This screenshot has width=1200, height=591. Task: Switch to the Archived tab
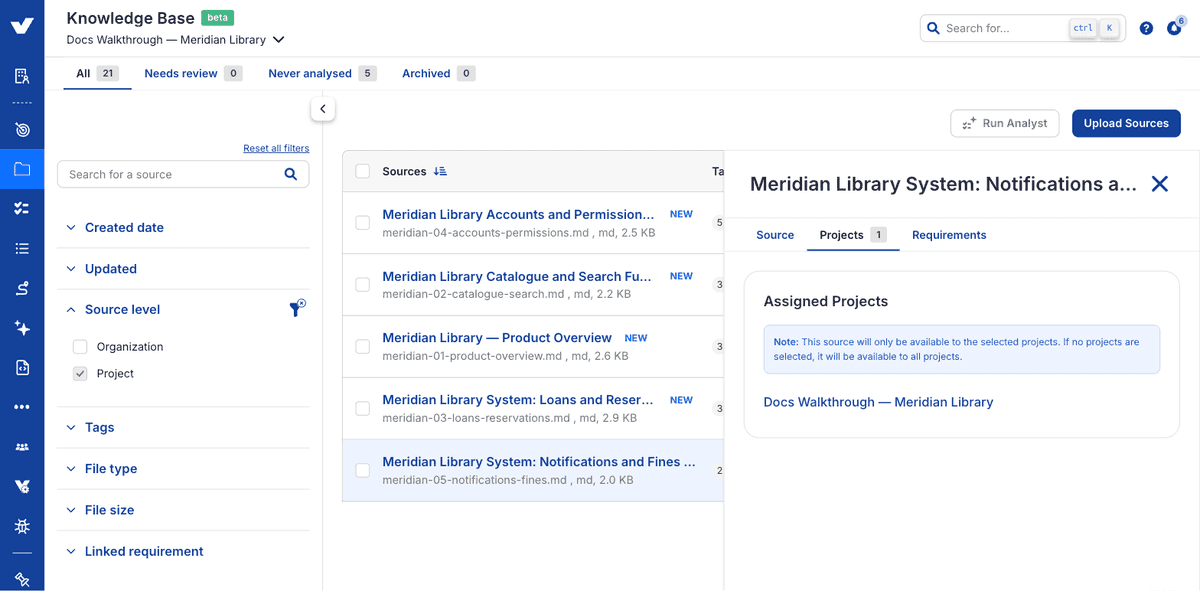point(438,73)
